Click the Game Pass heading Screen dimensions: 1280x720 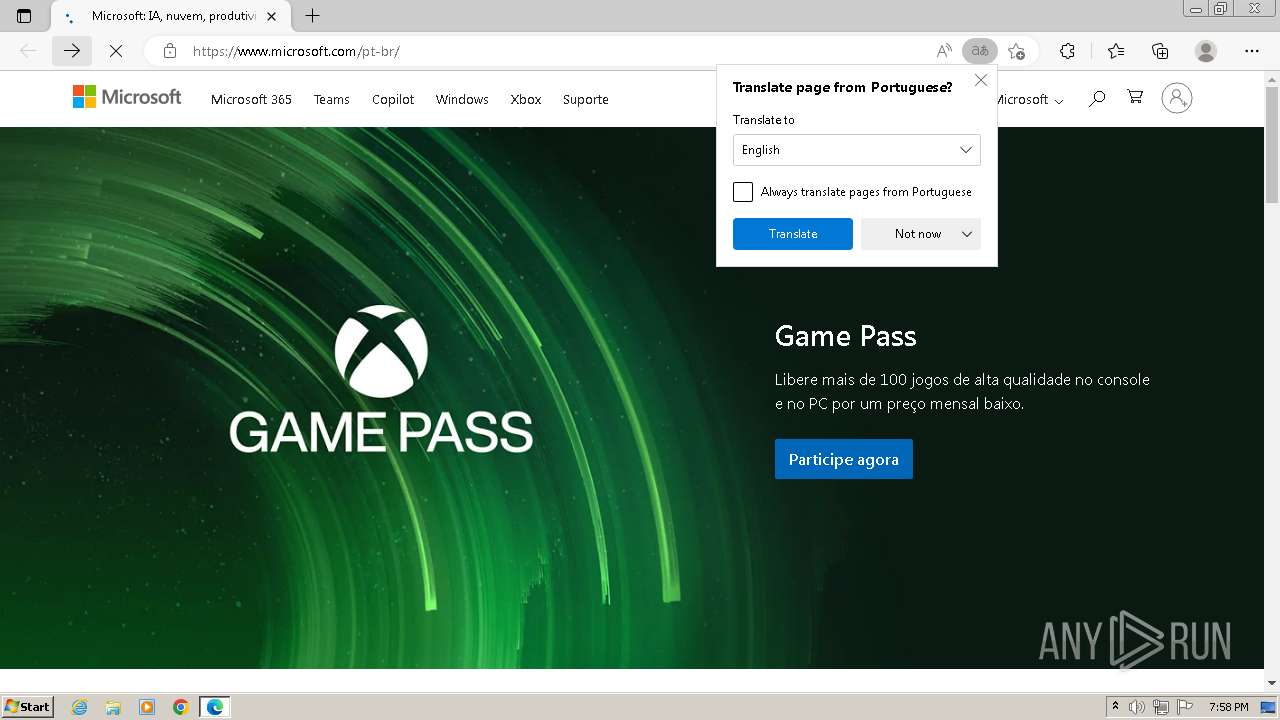[846, 336]
